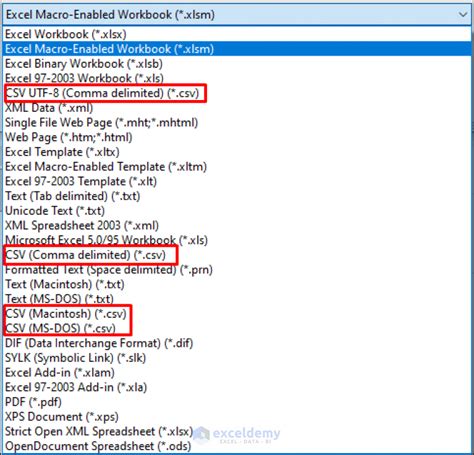The width and height of the screenshot is (474, 455).
Task: Pick DIF (Data Interchange Format) (*.dif)
Action: pyautogui.click(x=237, y=343)
